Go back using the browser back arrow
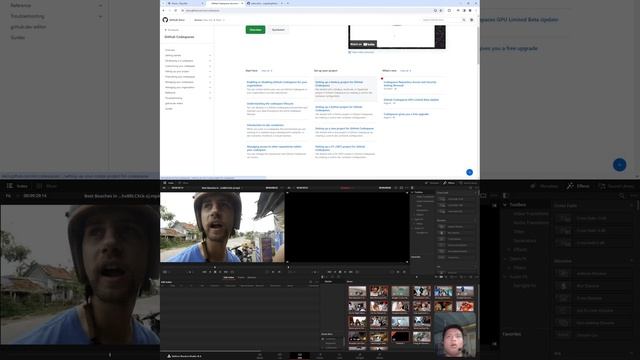The height and width of the screenshot is (360, 640). [x=164, y=10]
